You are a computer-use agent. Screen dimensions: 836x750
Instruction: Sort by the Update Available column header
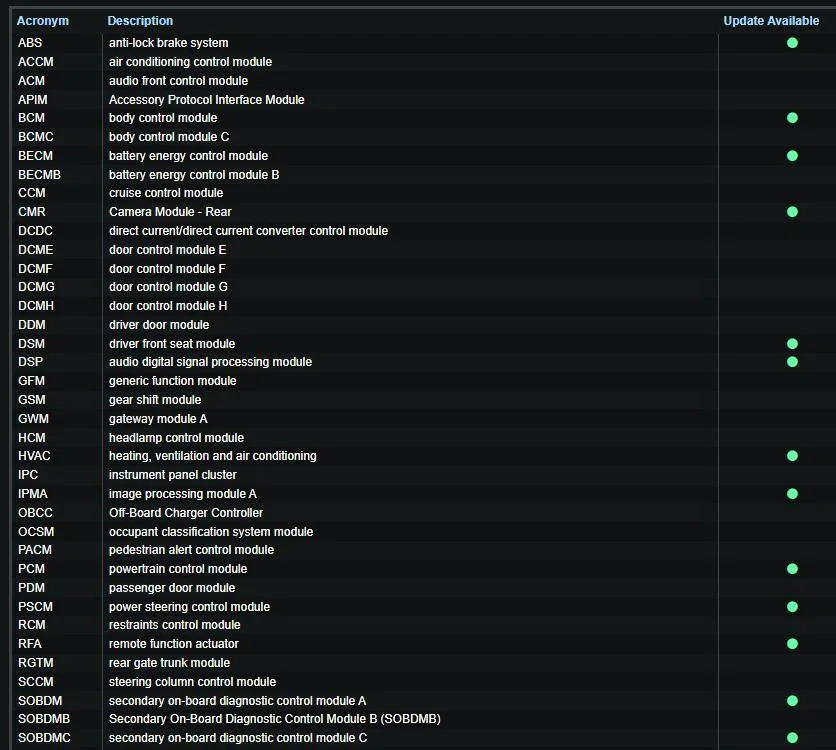pos(771,21)
